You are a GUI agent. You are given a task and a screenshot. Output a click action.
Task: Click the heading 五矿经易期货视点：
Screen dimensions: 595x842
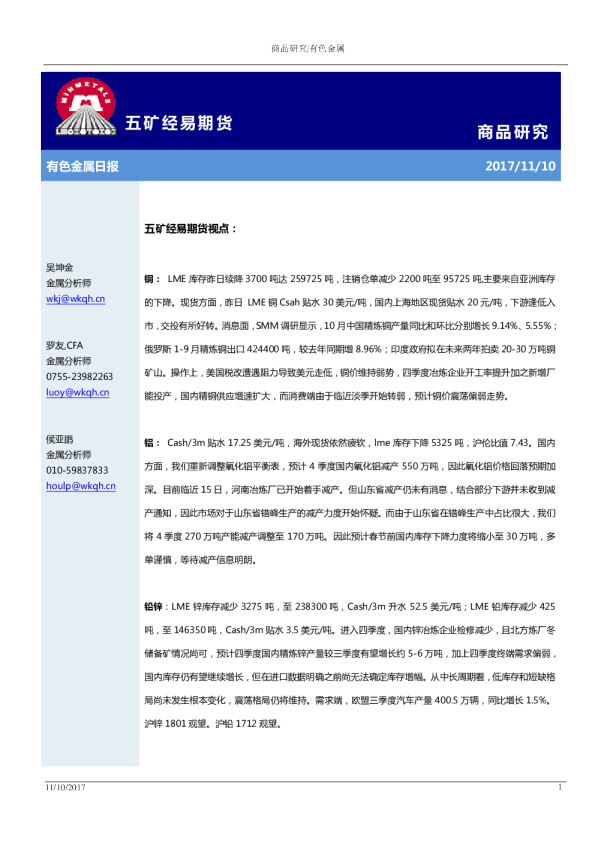click(190, 229)
